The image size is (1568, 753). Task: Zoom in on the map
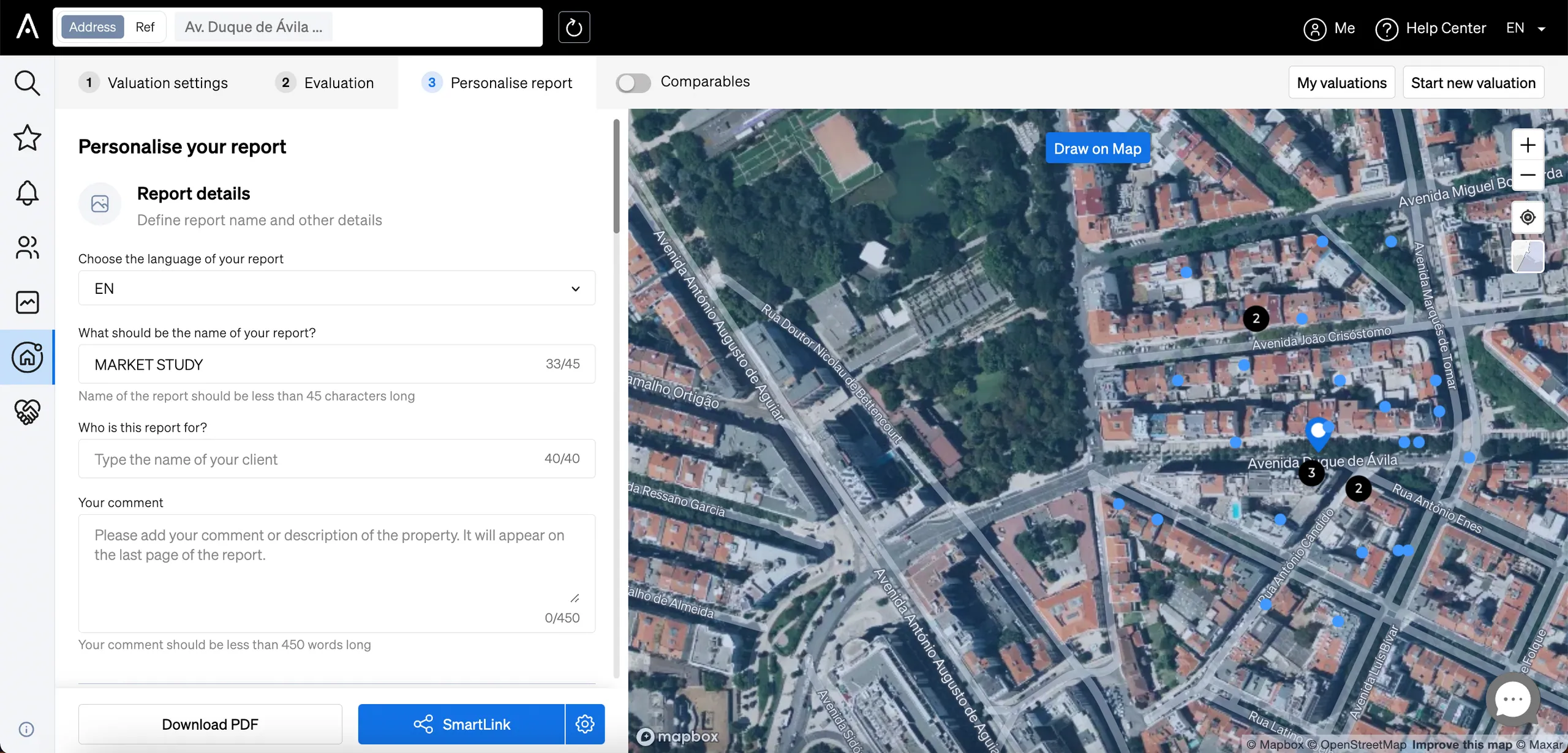click(1528, 145)
